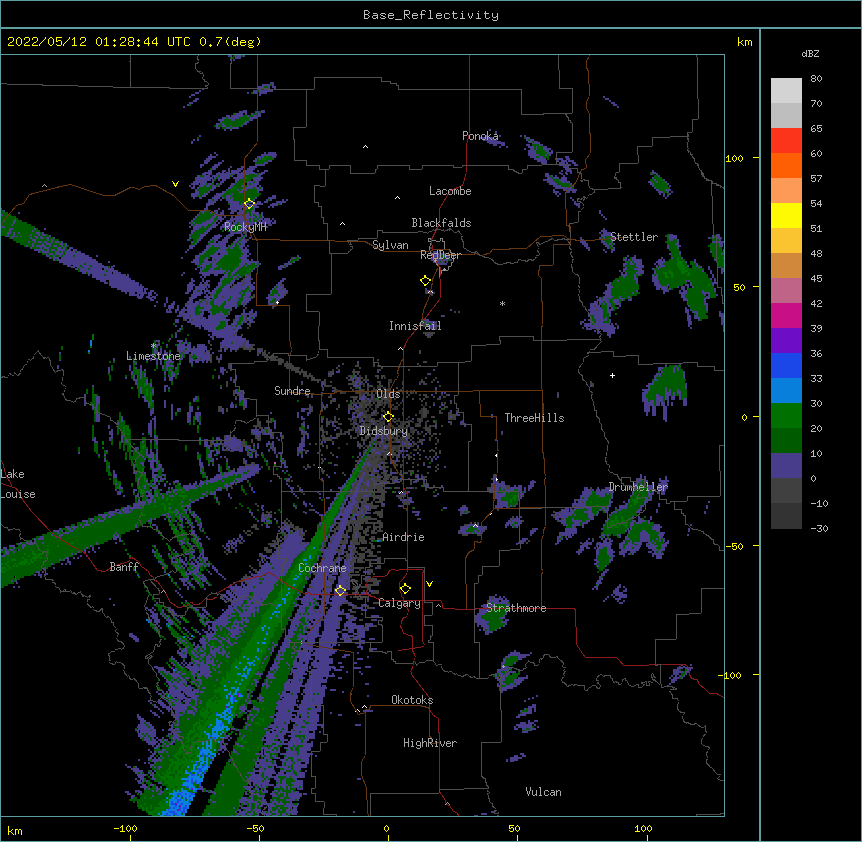Click the Strathmore town label

[x=516, y=608]
